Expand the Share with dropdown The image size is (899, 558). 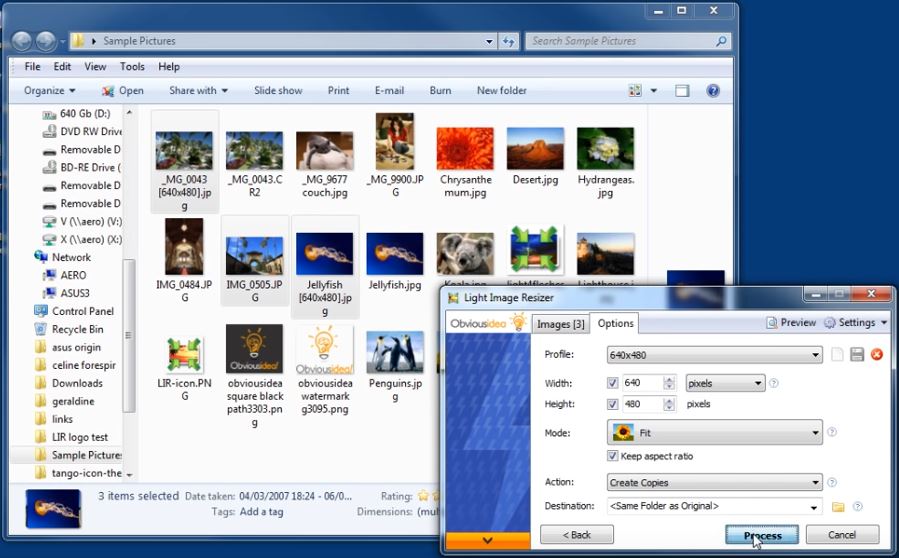click(x=198, y=91)
